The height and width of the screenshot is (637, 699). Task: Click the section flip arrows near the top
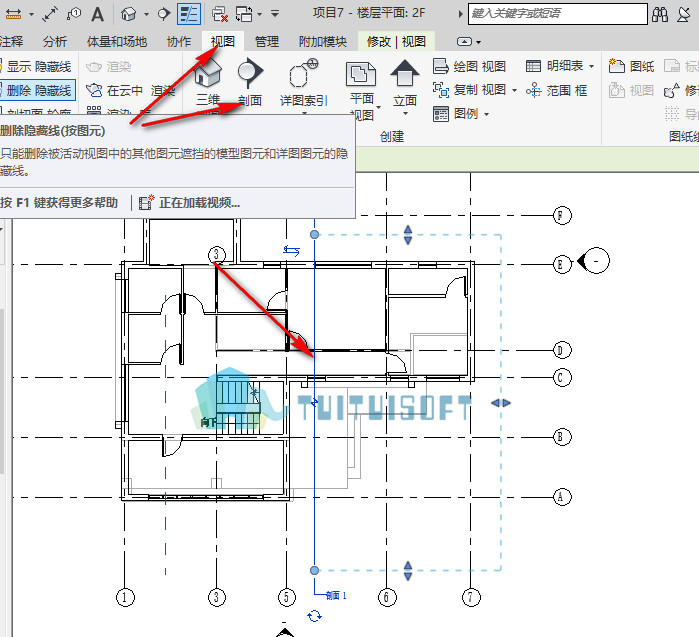point(292,251)
